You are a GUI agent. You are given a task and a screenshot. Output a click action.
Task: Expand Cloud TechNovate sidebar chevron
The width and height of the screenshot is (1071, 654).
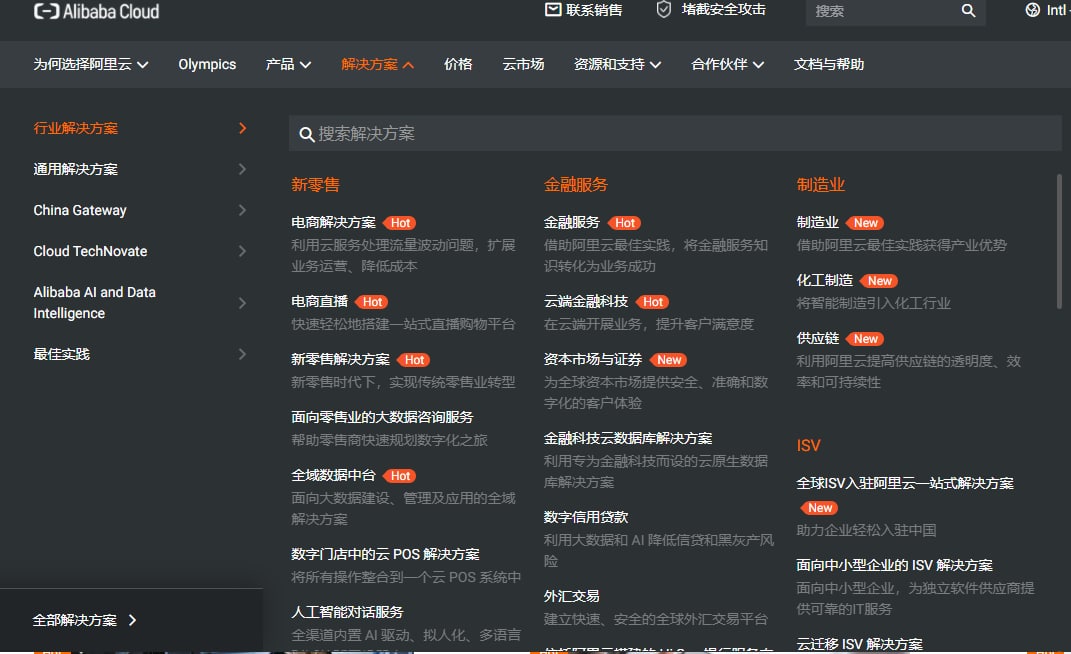tap(242, 251)
